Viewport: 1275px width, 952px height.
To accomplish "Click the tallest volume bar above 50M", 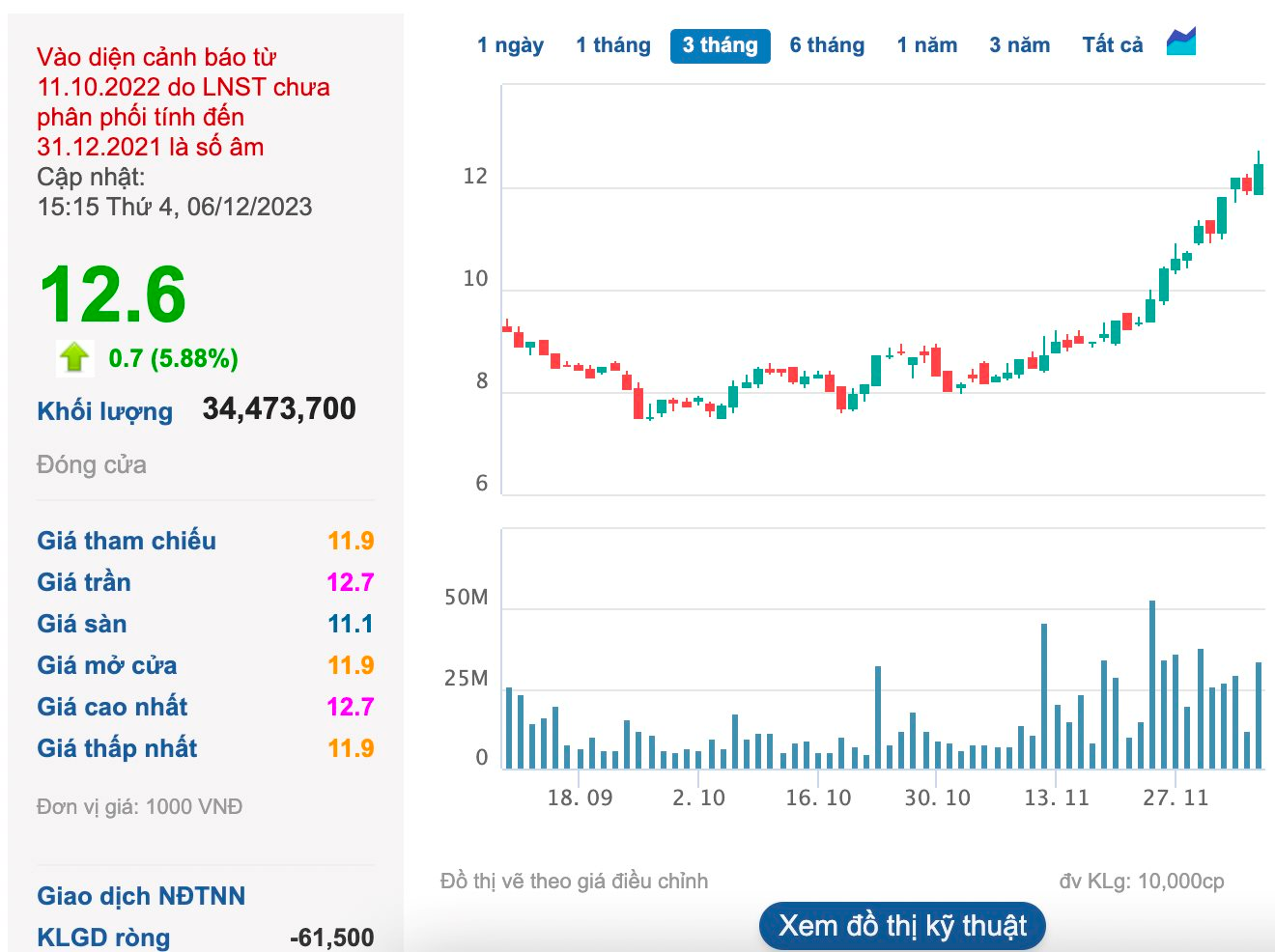I will pos(1152,685).
